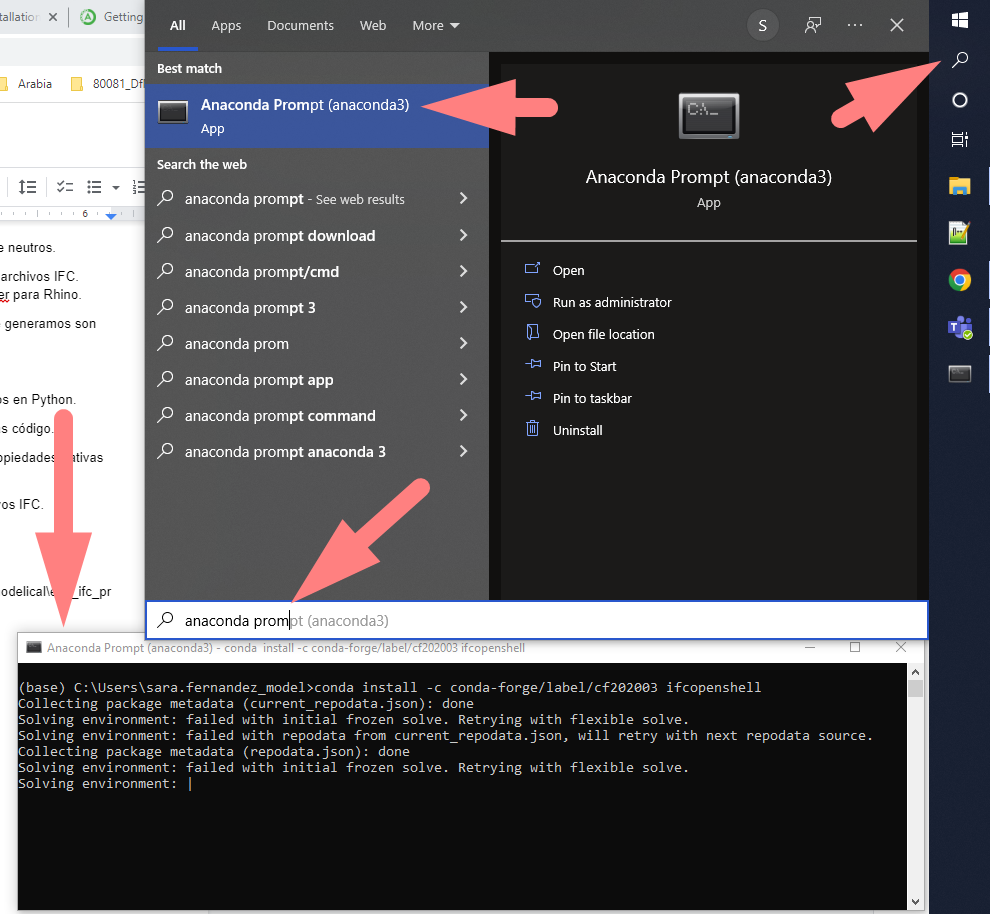Switch to the All search tab
The width and height of the screenshot is (990, 914).
[178, 26]
